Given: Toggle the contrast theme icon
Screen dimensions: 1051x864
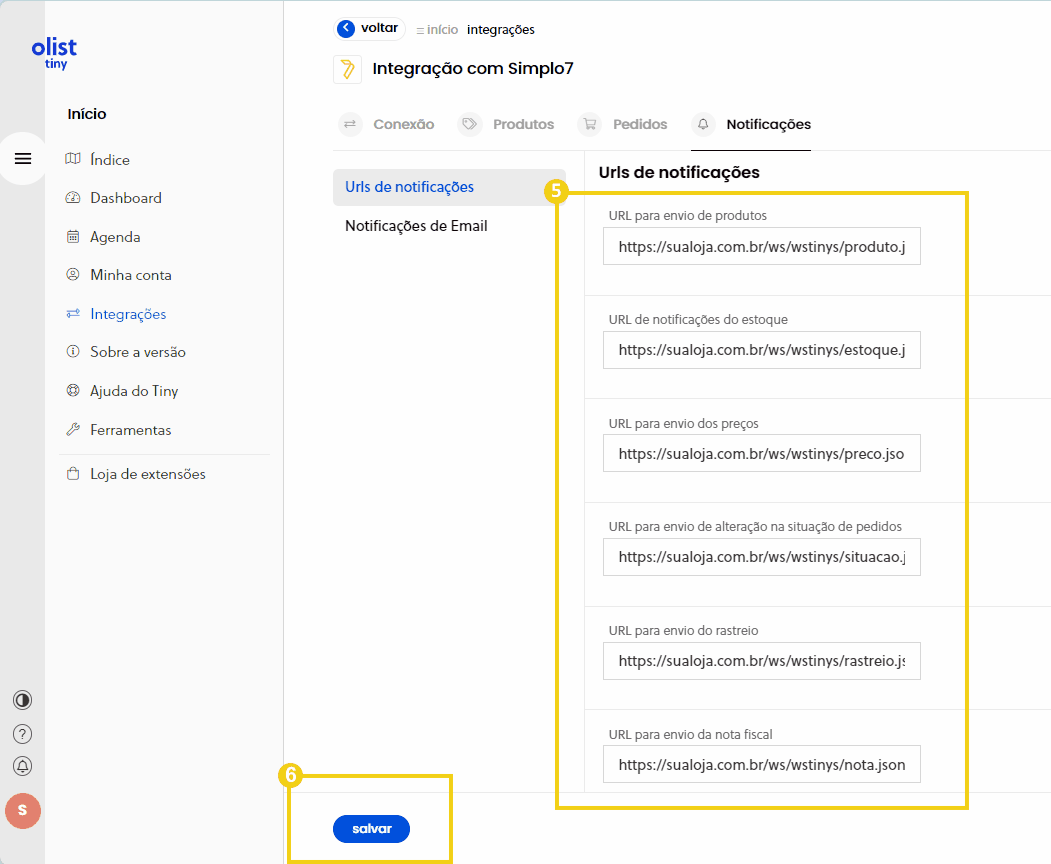Looking at the screenshot, I should pyautogui.click(x=23, y=700).
